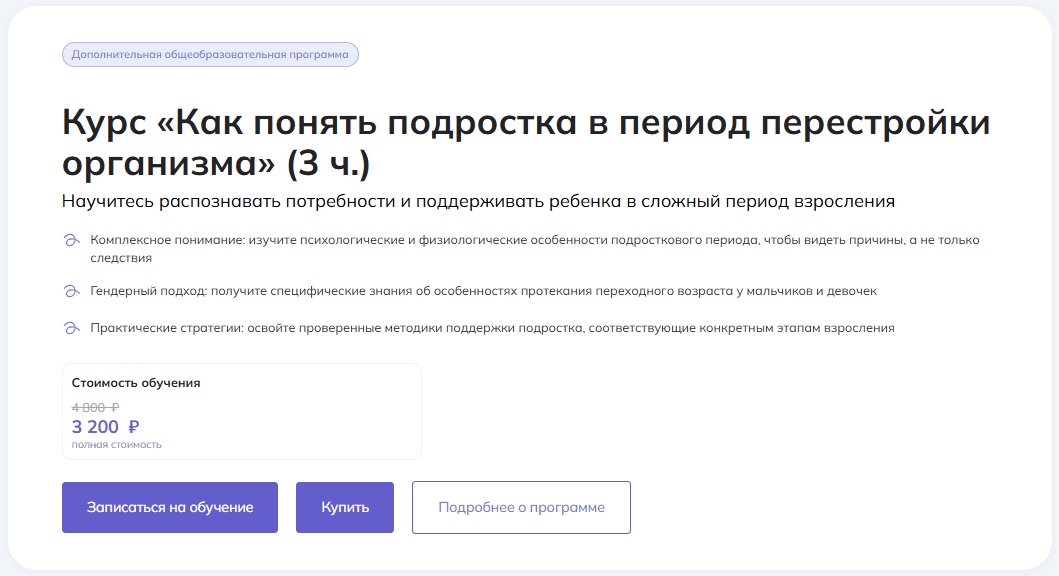Click the 'Комплексное понимание' bullet text
Image resolution: width=1059 pixels, height=576 pixels.
tap(535, 248)
